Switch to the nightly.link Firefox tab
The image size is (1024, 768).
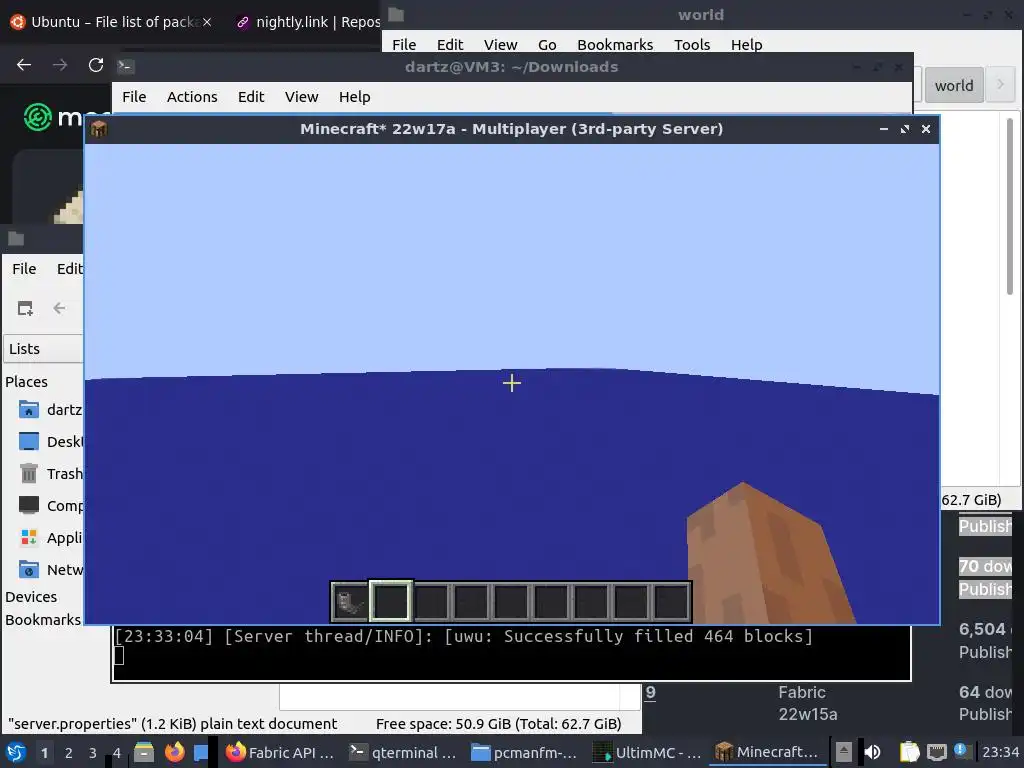click(x=308, y=22)
